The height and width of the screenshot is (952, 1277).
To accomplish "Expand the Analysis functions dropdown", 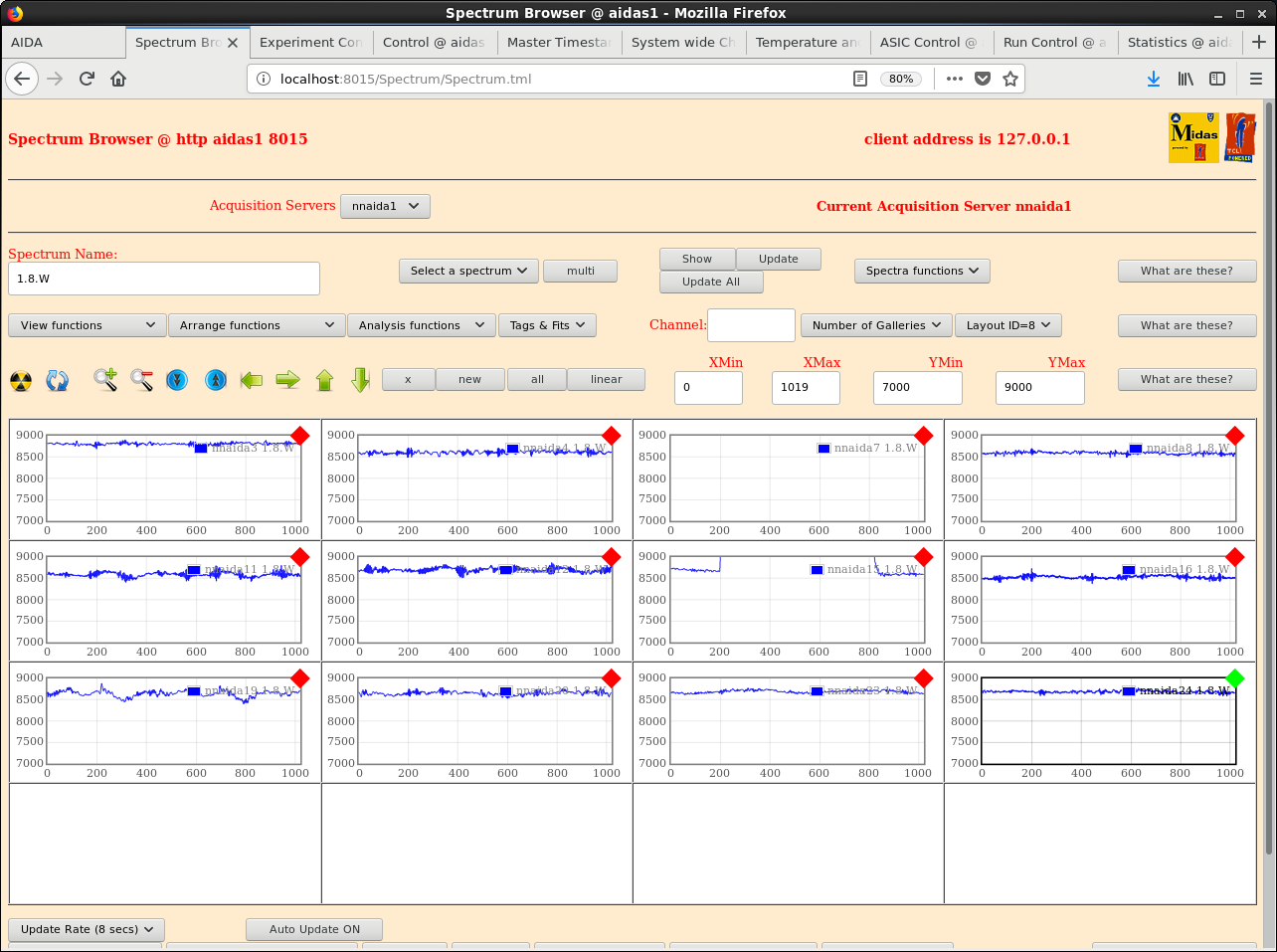I will point(422,325).
